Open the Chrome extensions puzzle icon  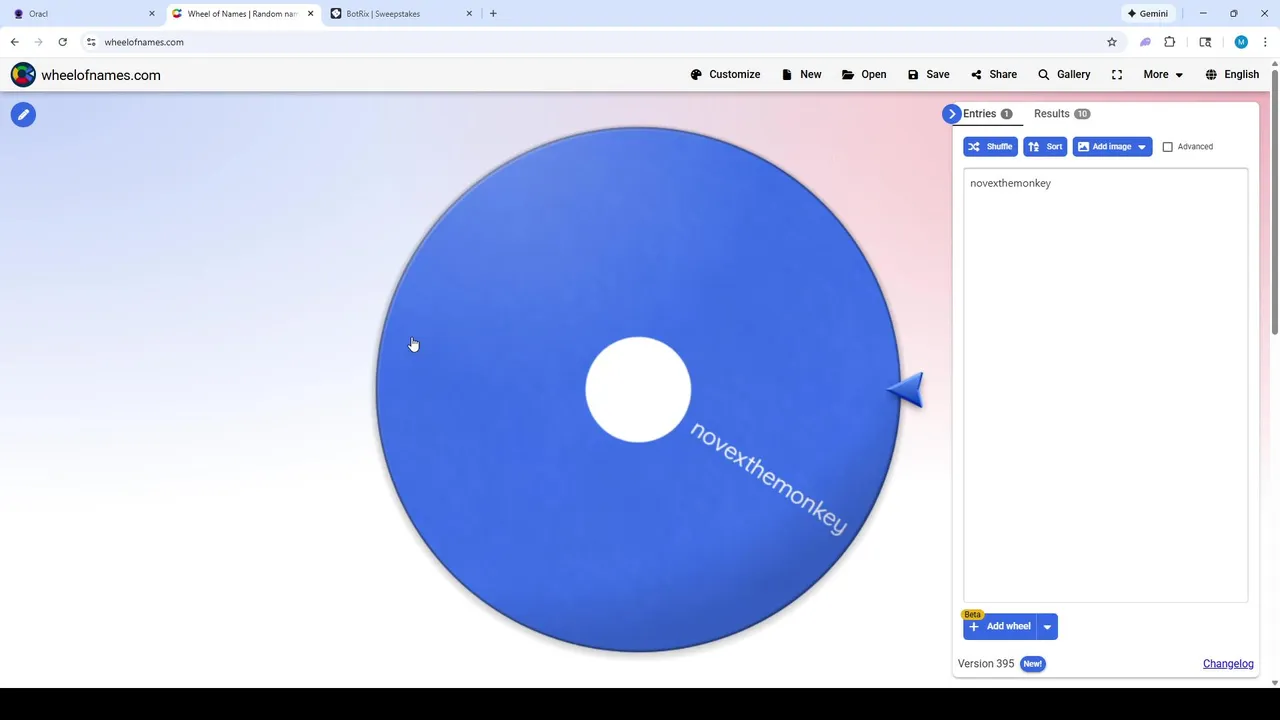tap(1170, 42)
